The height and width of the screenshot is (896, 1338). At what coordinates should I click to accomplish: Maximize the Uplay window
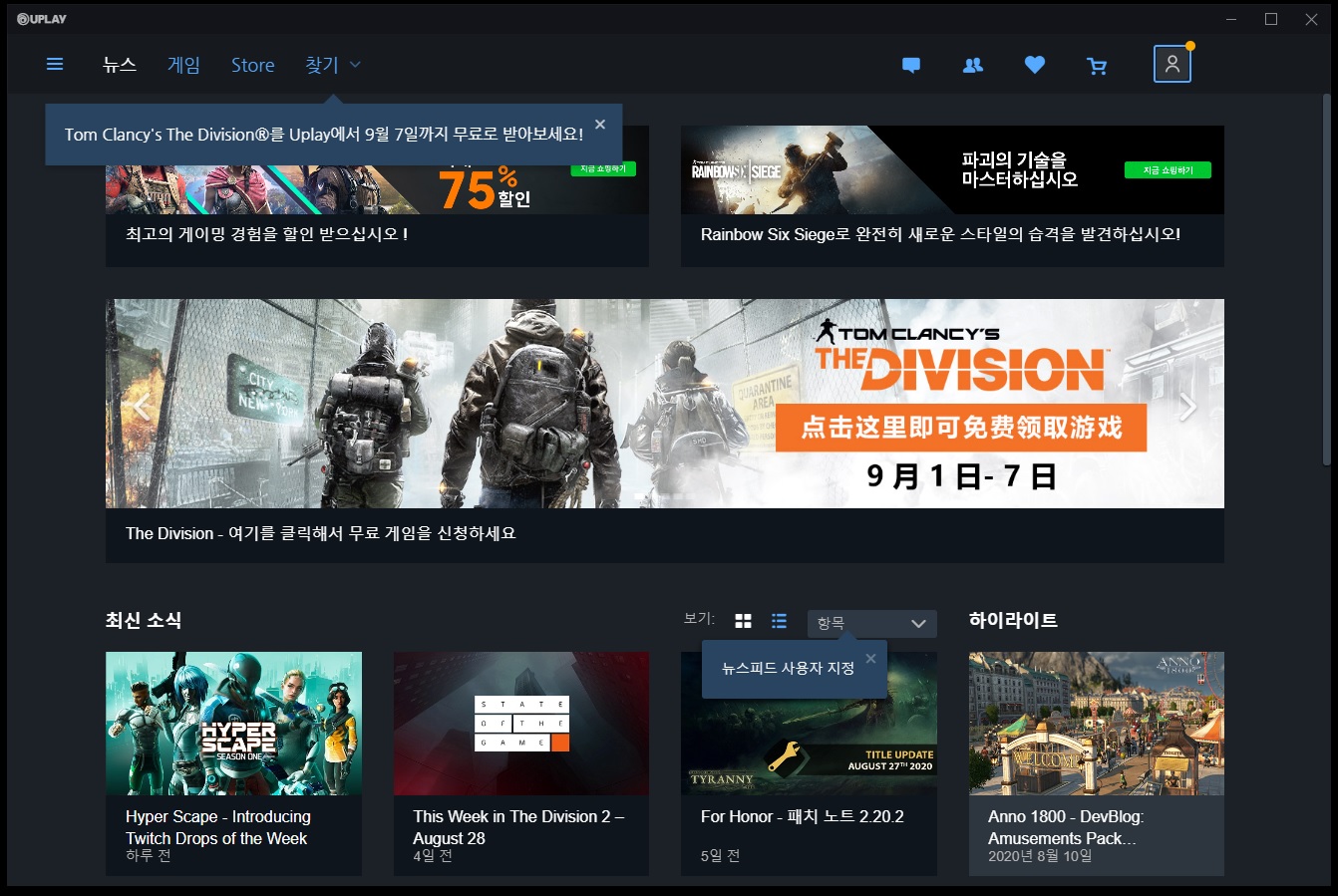[1271, 19]
